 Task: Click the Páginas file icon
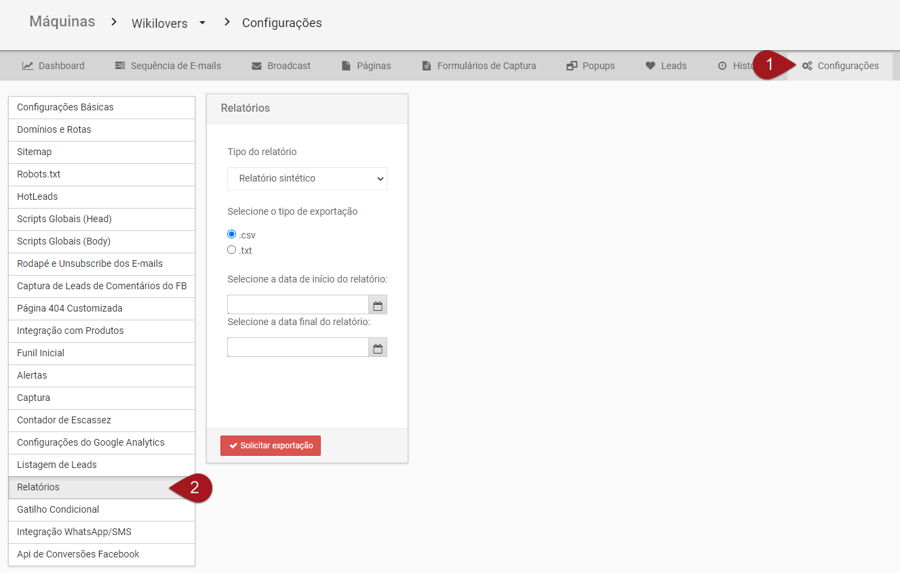click(x=346, y=66)
